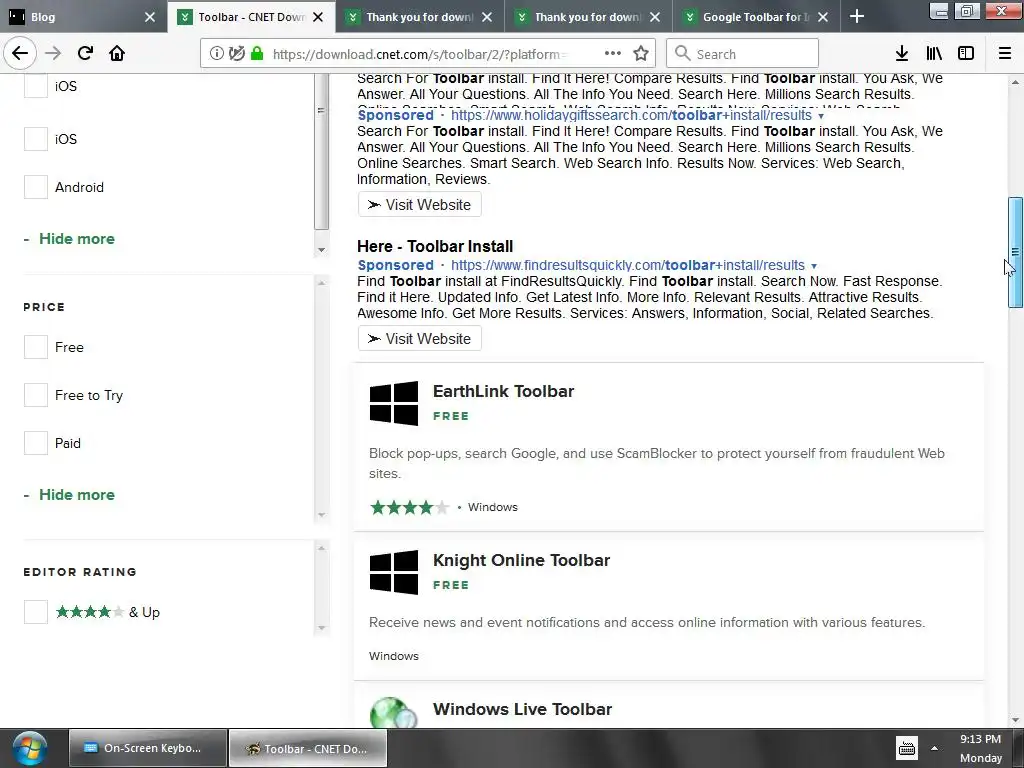Click price filter scroll up arrow
This screenshot has width=1024, height=768.
coord(321,283)
